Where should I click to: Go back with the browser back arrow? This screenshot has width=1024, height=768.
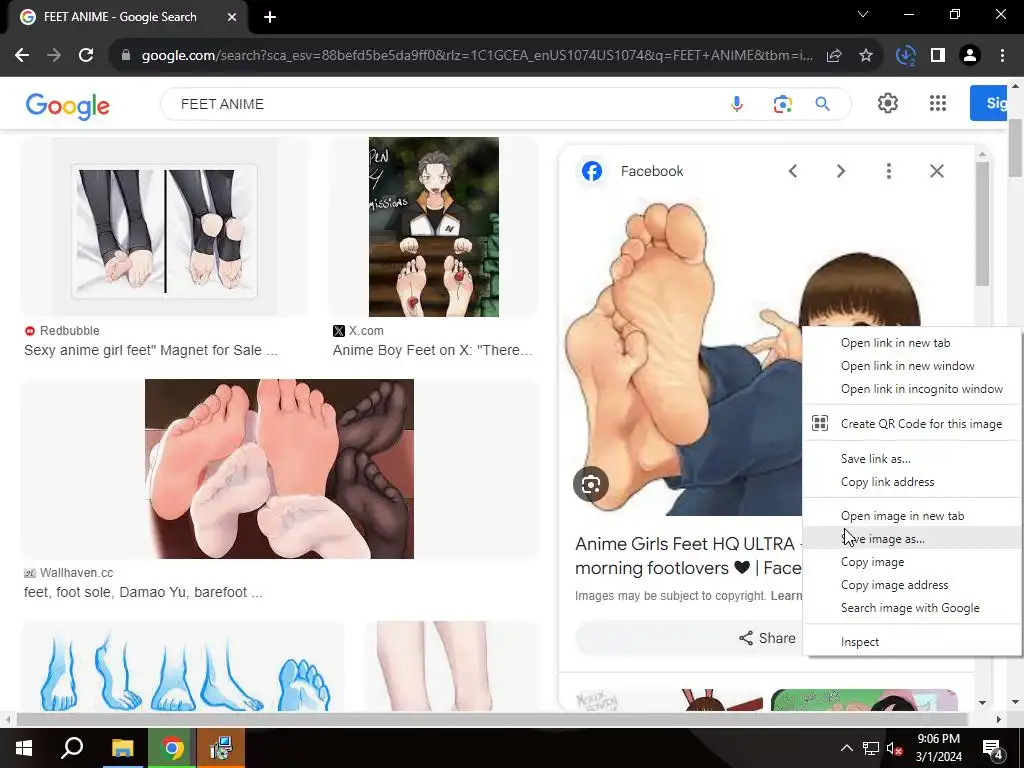[22, 56]
